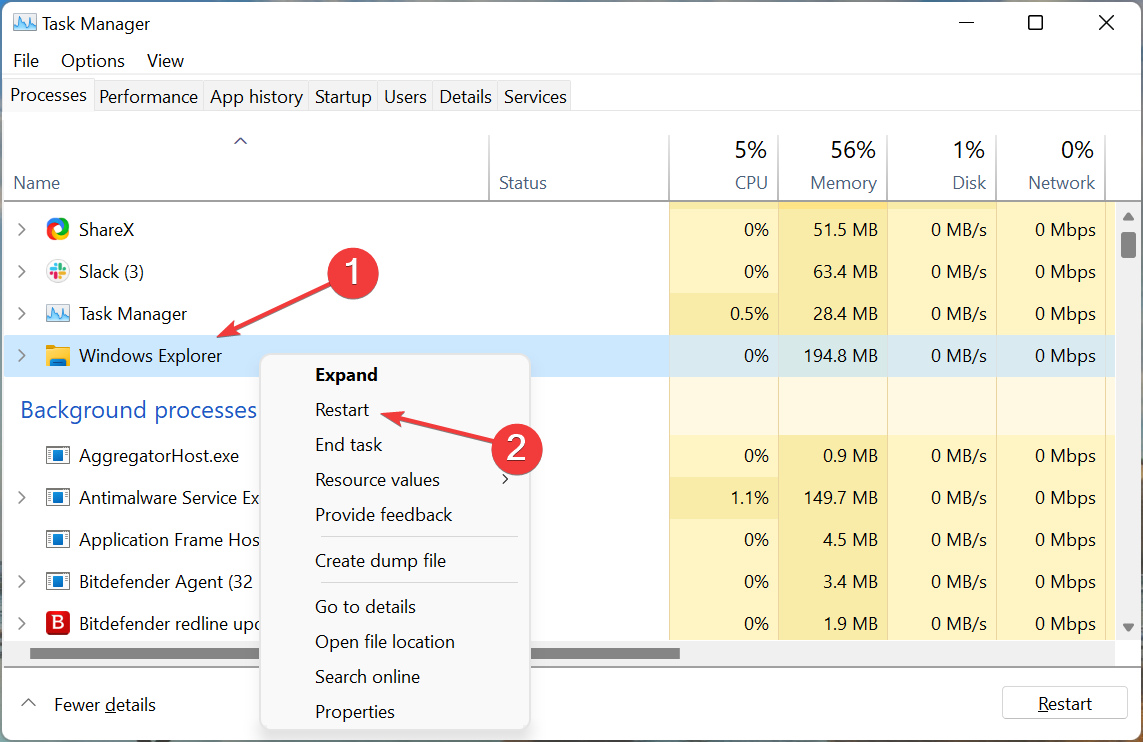Click the Slack app icon
The height and width of the screenshot is (742, 1143).
point(58,272)
